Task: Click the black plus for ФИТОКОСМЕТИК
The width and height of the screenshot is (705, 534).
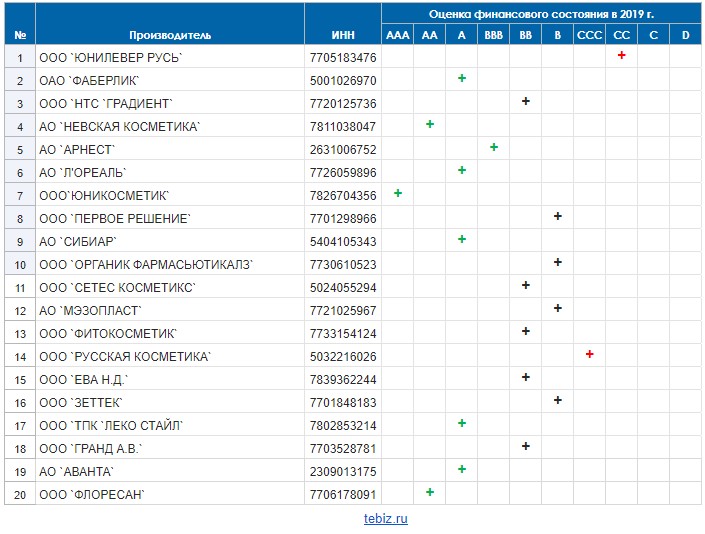Action: [x=526, y=331]
